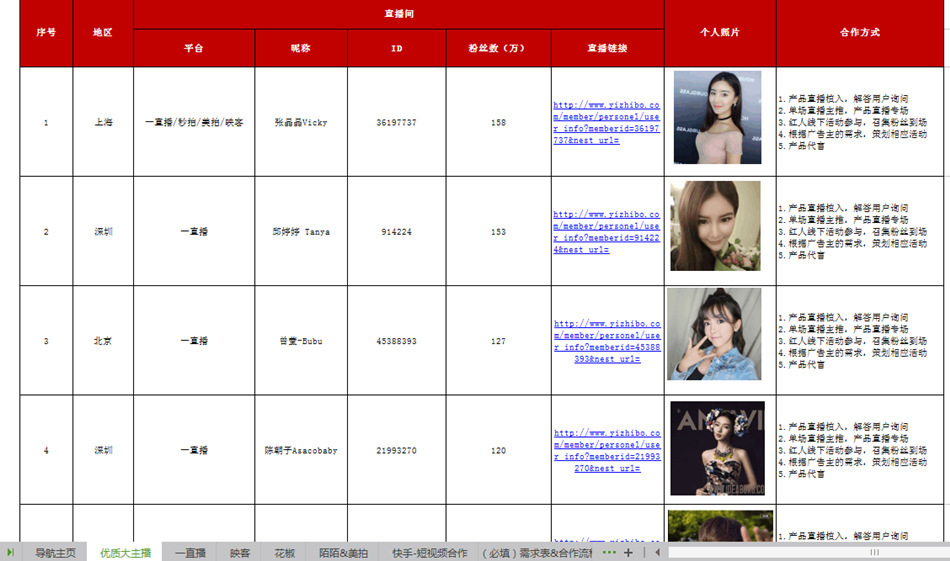Select the ID cell 45388393
Image resolution: width=950 pixels, height=561 pixels.
pyautogui.click(x=396, y=340)
